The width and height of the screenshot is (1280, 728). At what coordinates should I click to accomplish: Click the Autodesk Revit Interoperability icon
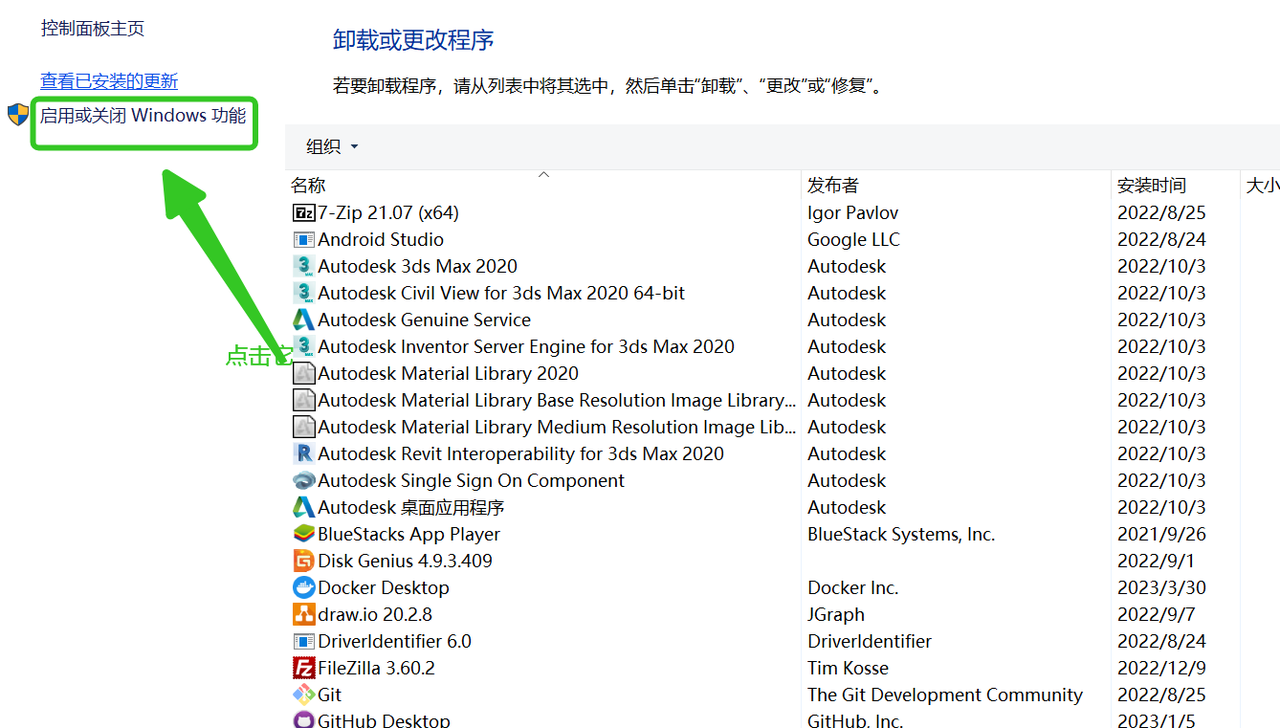(304, 454)
